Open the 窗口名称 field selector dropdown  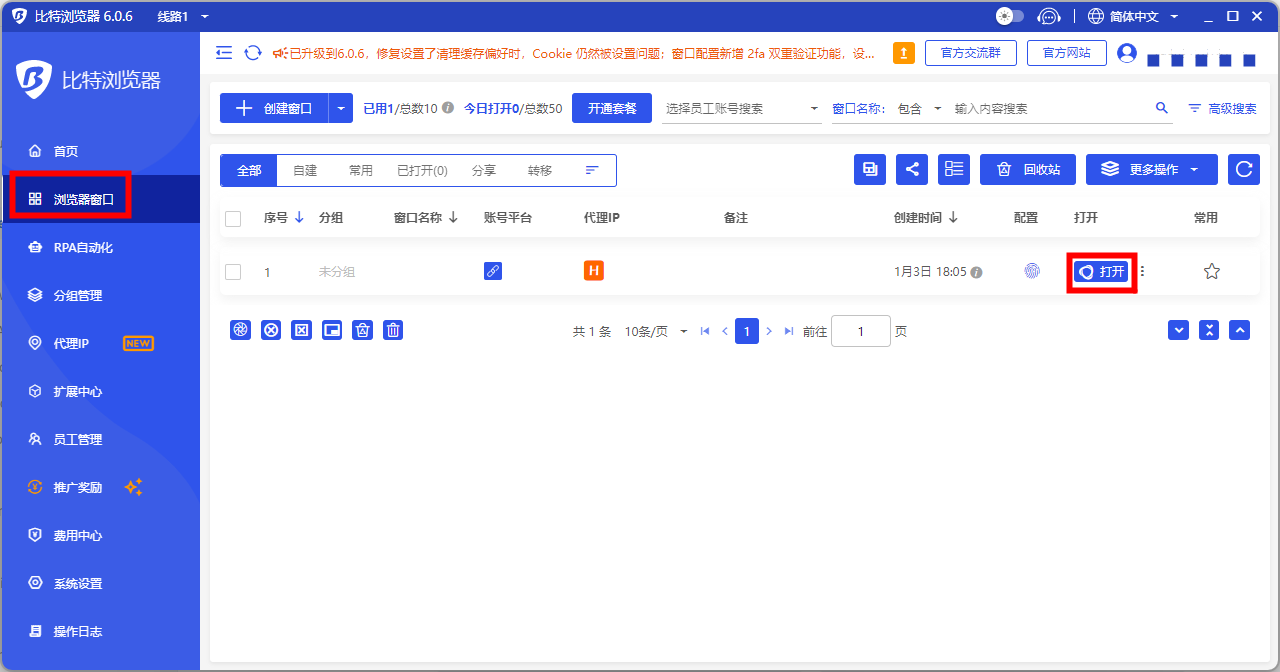(x=859, y=108)
